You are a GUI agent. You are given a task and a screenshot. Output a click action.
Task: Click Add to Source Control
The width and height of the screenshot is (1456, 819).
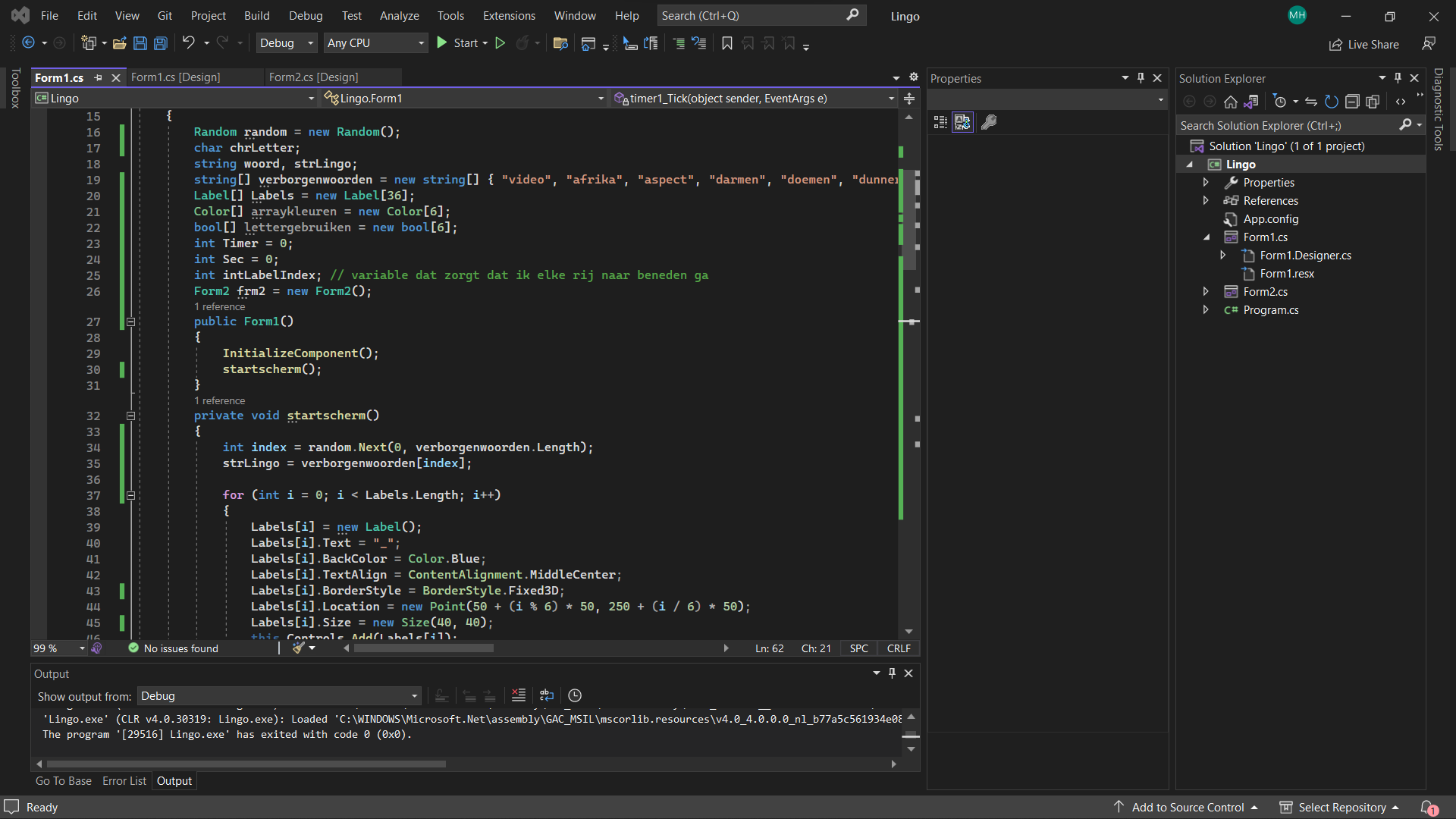[x=1187, y=807]
